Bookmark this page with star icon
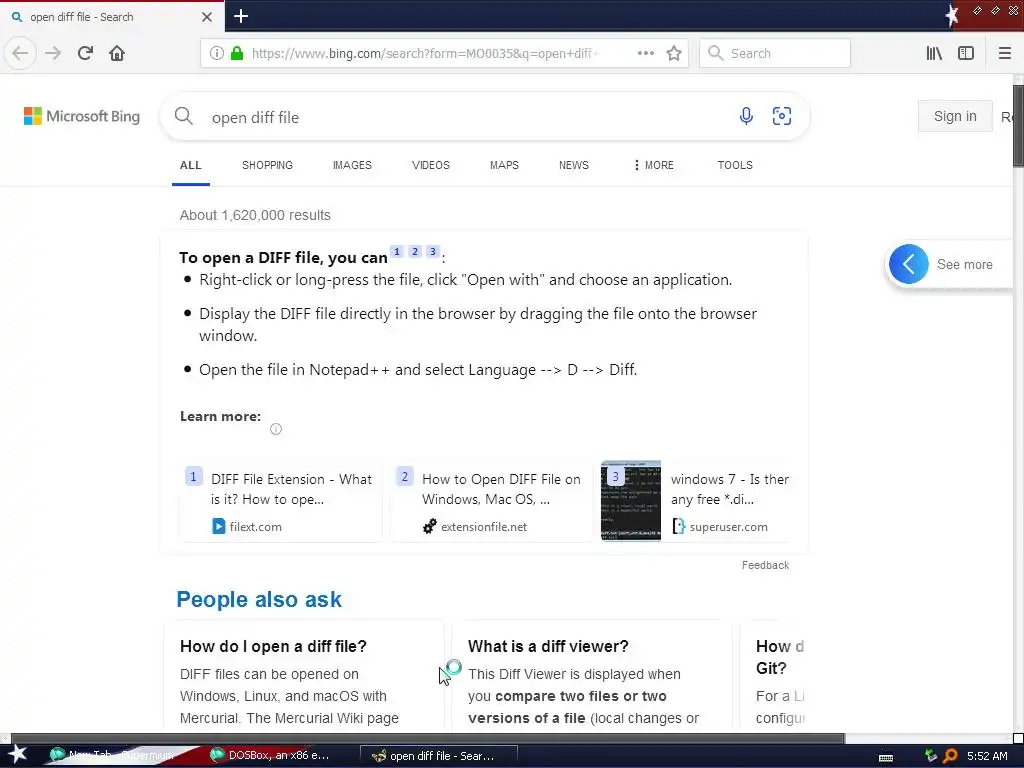This screenshot has width=1024, height=768. pyautogui.click(x=674, y=53)
